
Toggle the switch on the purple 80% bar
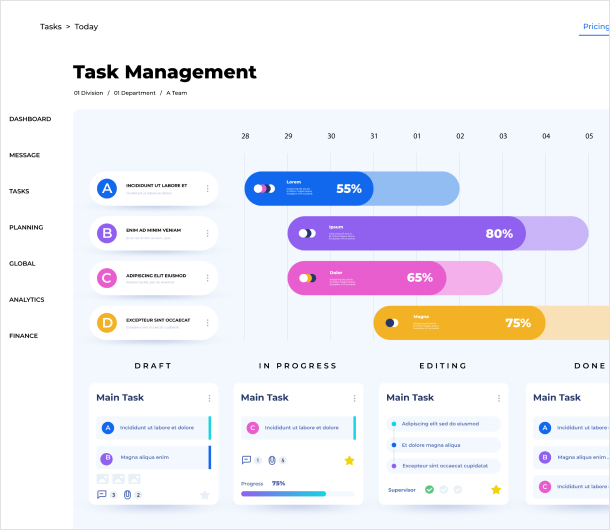[x=307, y=233]
